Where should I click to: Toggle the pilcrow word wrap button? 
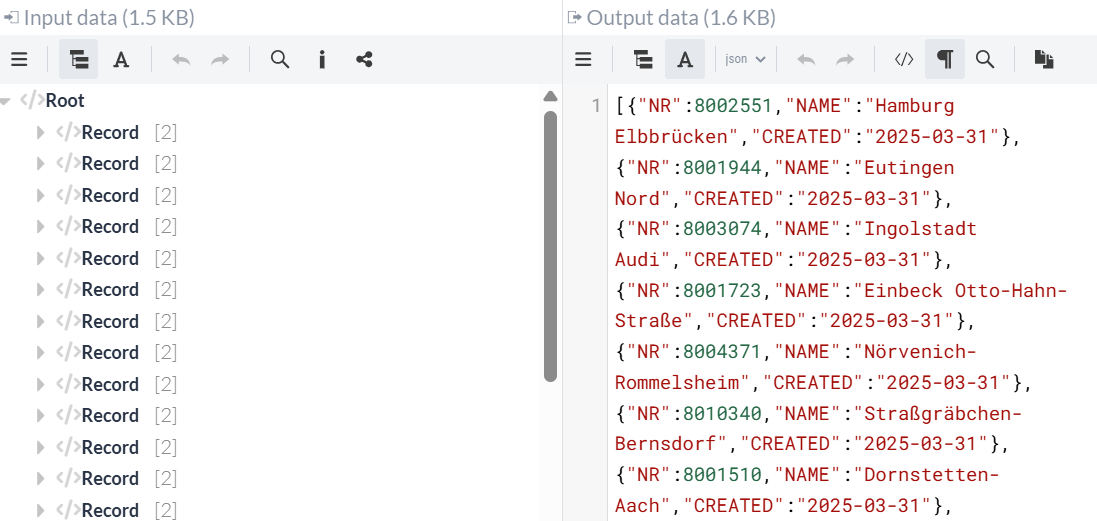(944, 60)
